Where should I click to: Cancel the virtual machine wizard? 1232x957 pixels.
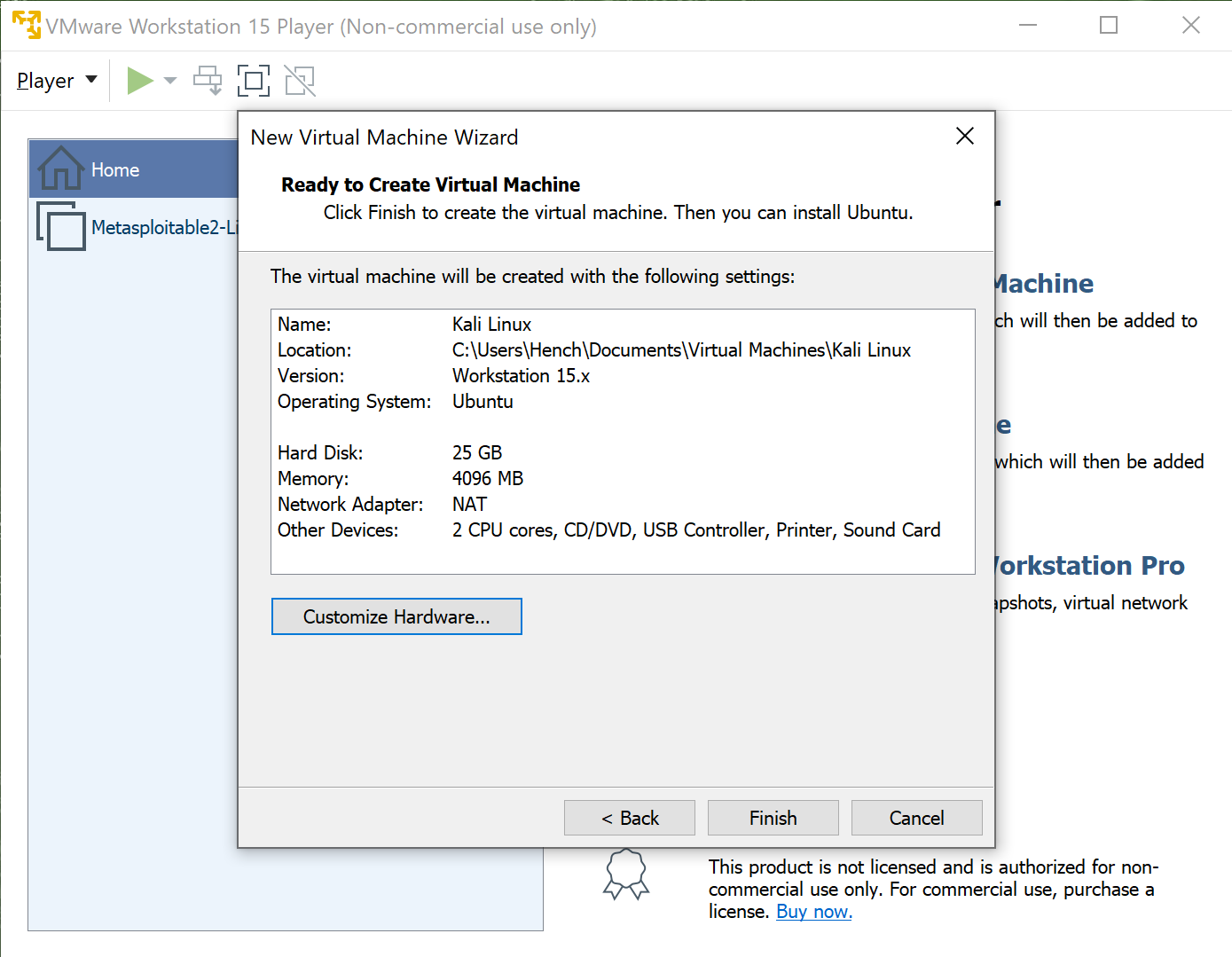coord(916,818)
